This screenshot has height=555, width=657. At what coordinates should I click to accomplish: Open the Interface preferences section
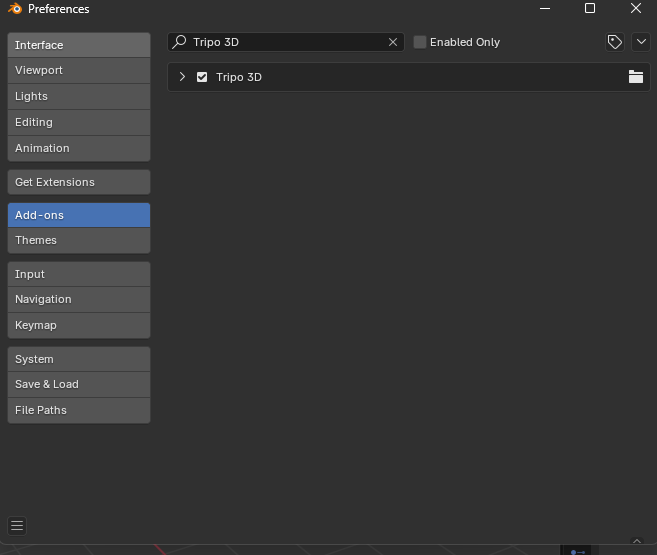click(79, 45)
